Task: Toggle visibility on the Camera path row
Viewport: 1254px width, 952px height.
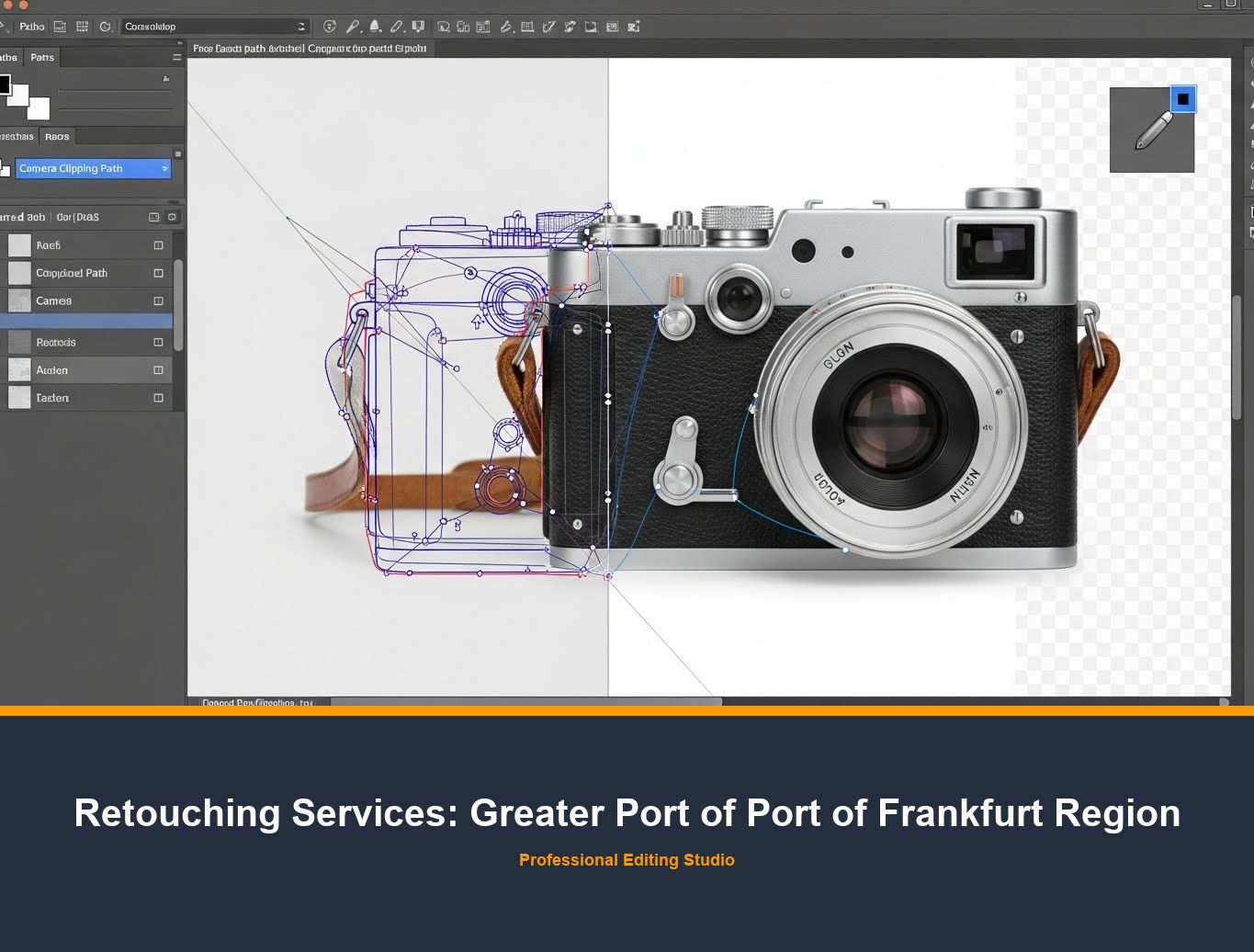Action: (157, 300)
